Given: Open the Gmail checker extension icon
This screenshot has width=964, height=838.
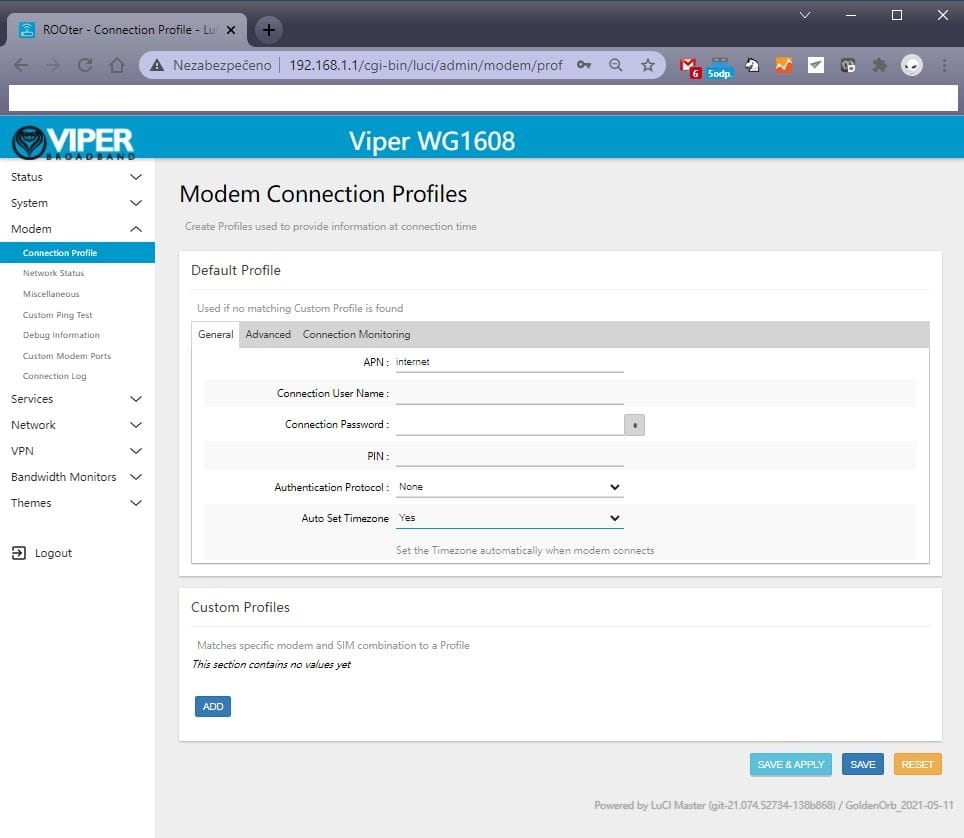Looking at the screenshot, I should (x=690, y=66).
